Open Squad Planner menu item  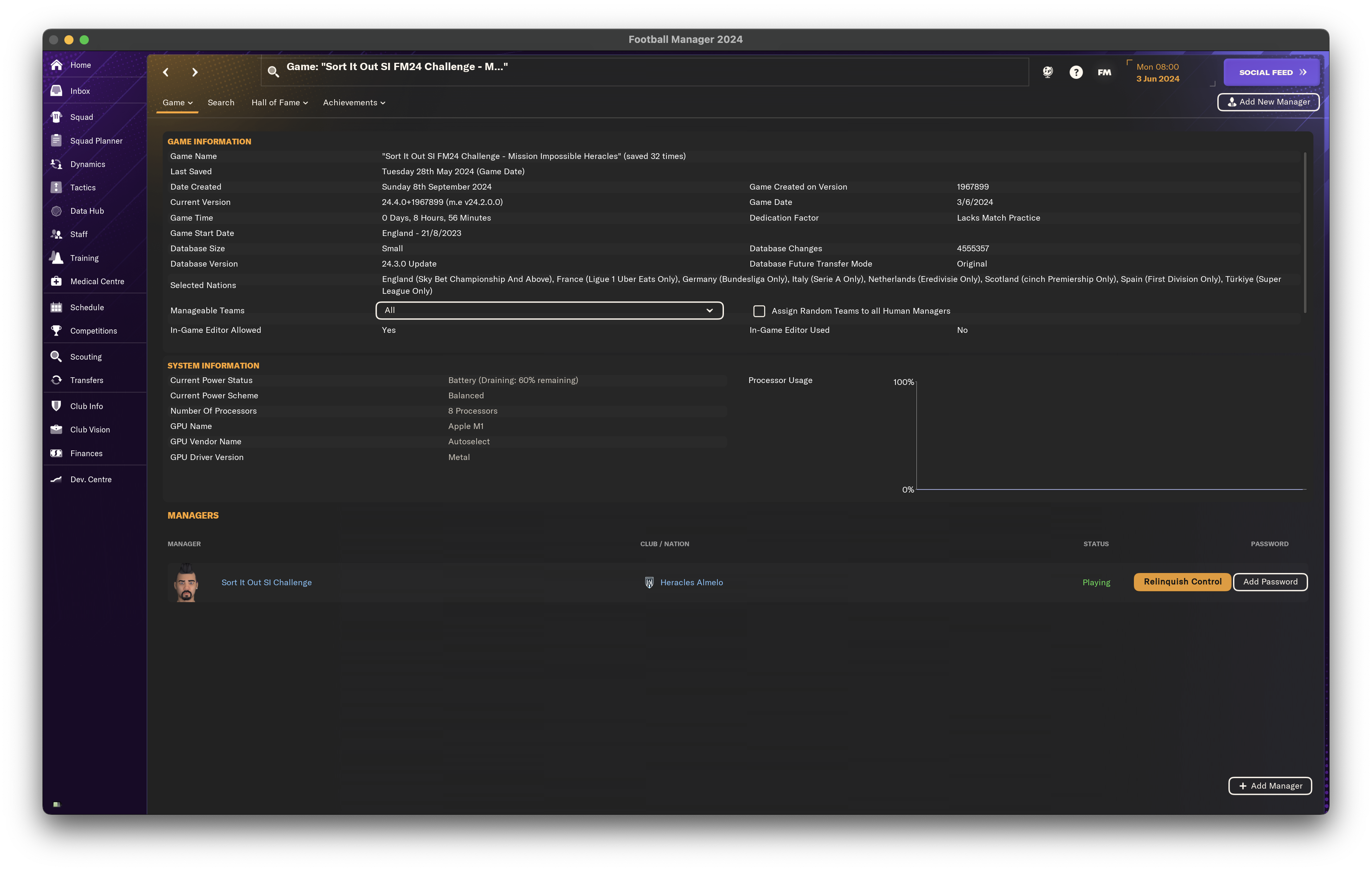[x=96, y=141]
